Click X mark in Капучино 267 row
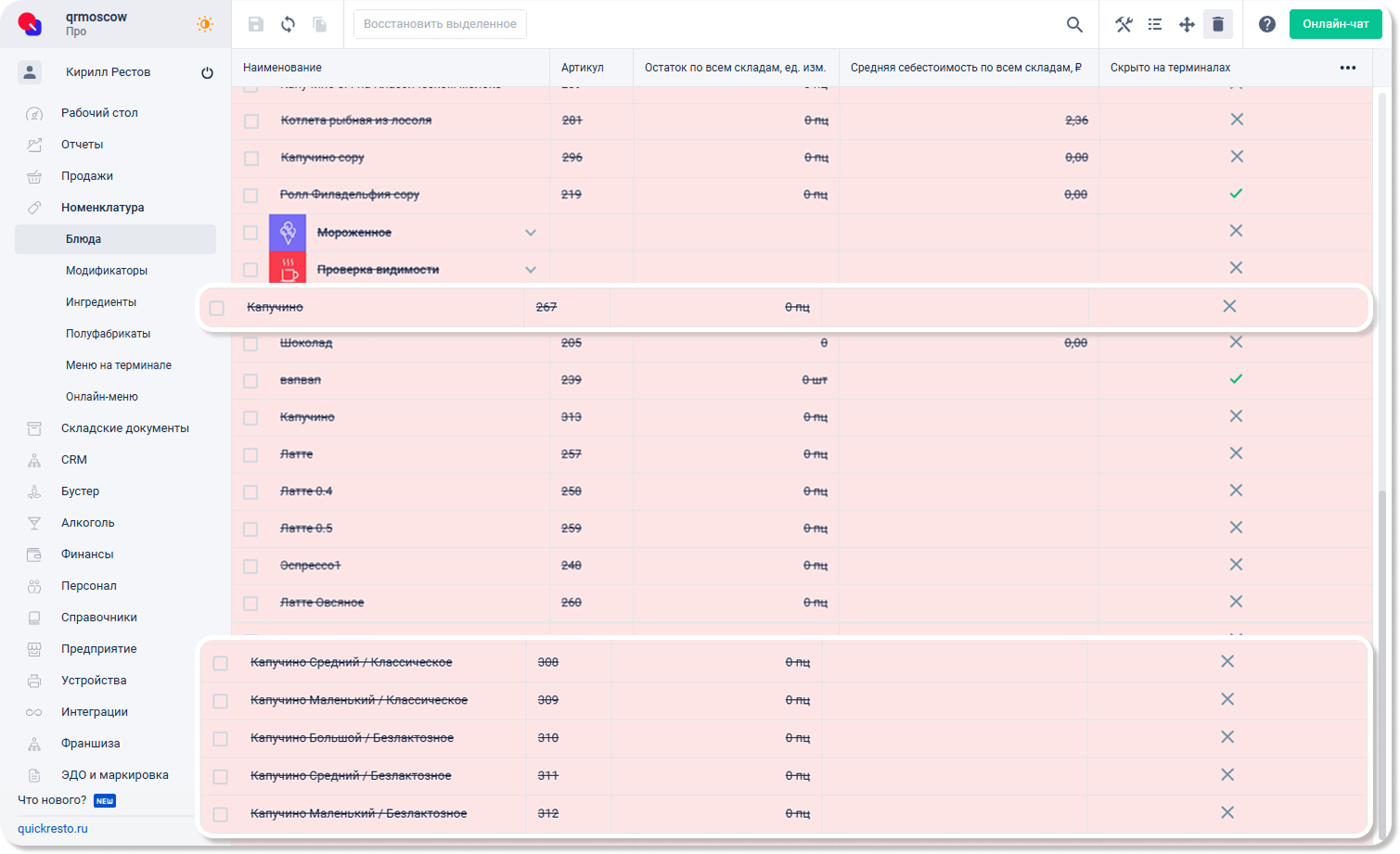Viewport: 1400px width, 854px height. 1229,306
